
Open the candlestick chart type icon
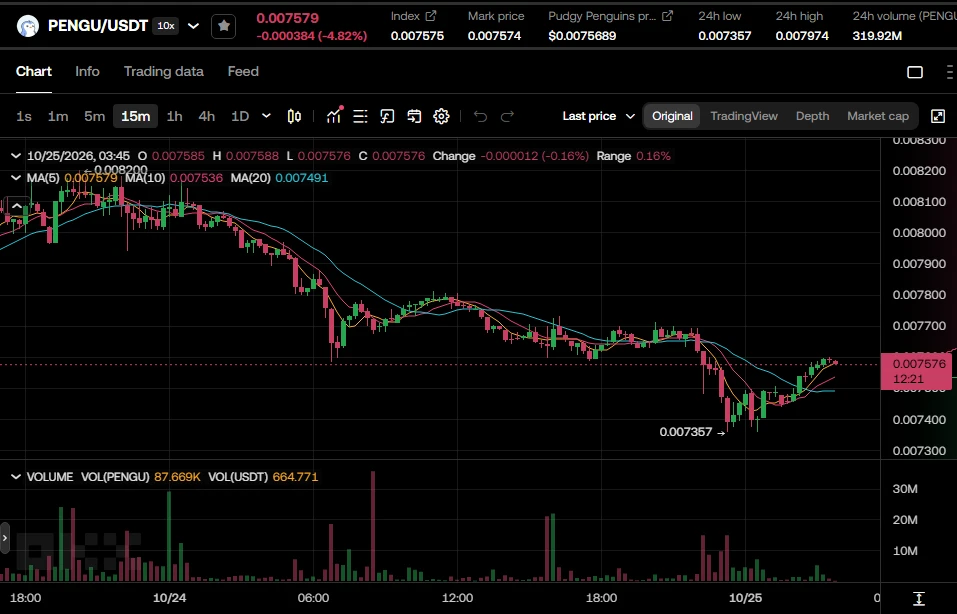tap(294, 116)
